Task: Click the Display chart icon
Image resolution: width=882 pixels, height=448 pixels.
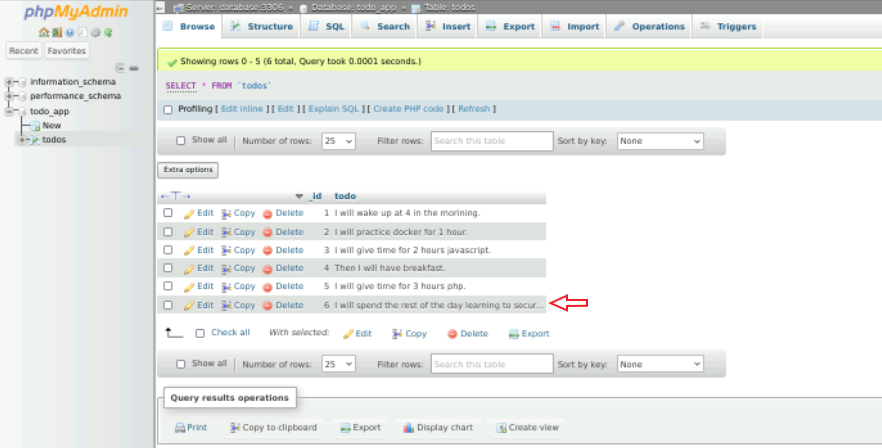Action: coord(408,428)
